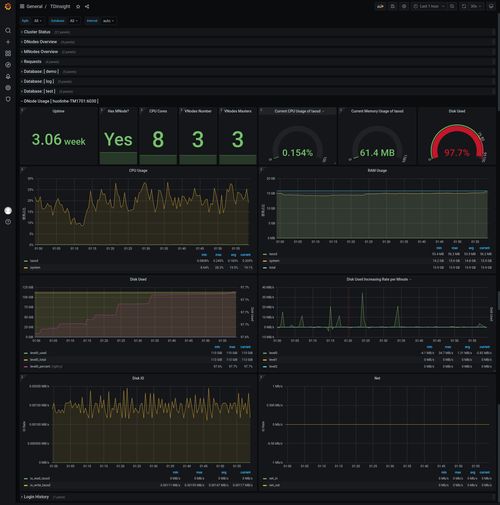Open the Disk IO panel title menu
This screenshot has height=505, width=500.
[x=138, y=378]
